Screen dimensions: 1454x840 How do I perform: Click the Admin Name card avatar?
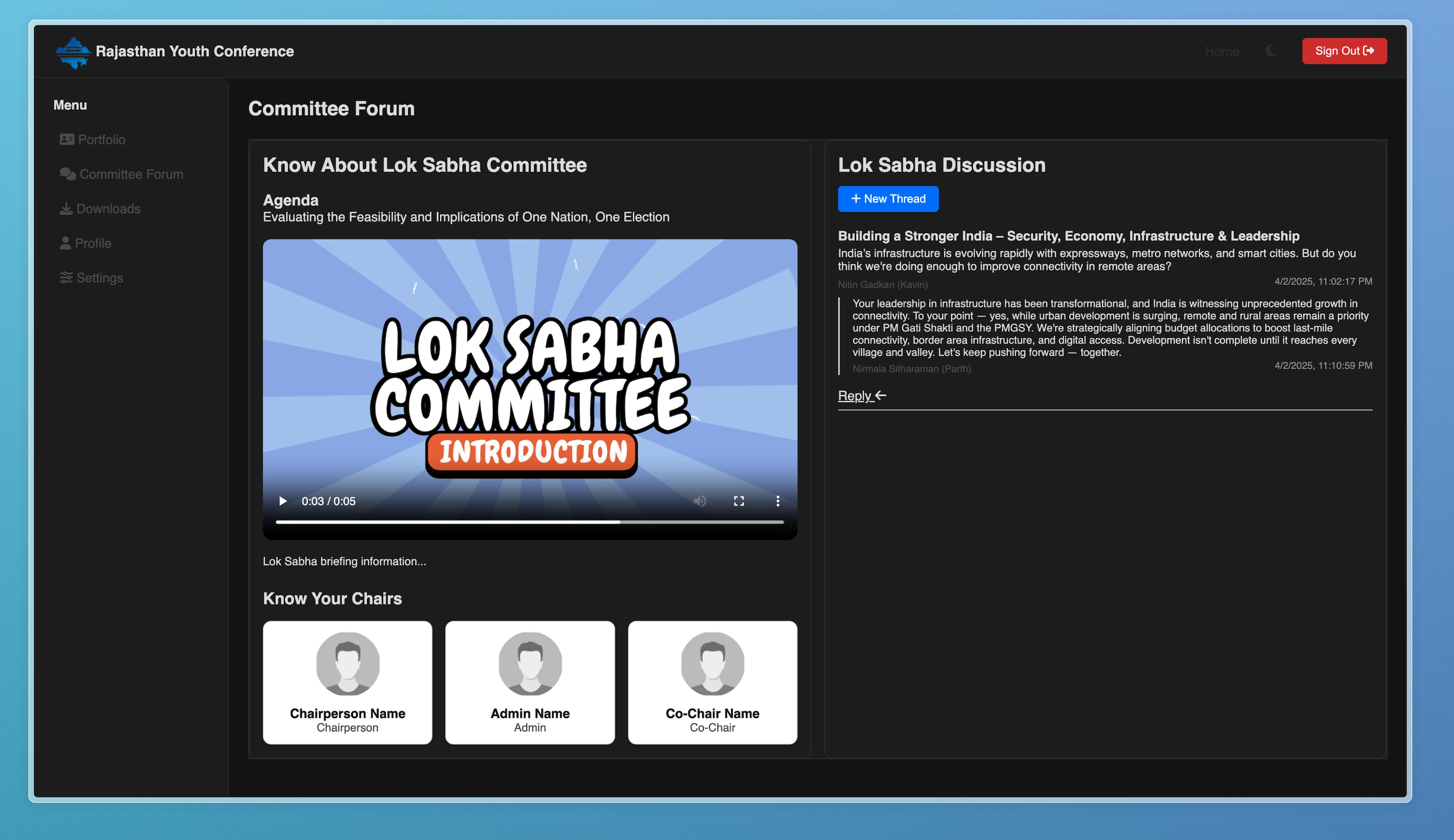pyautogui.click(x=530, y=664)
